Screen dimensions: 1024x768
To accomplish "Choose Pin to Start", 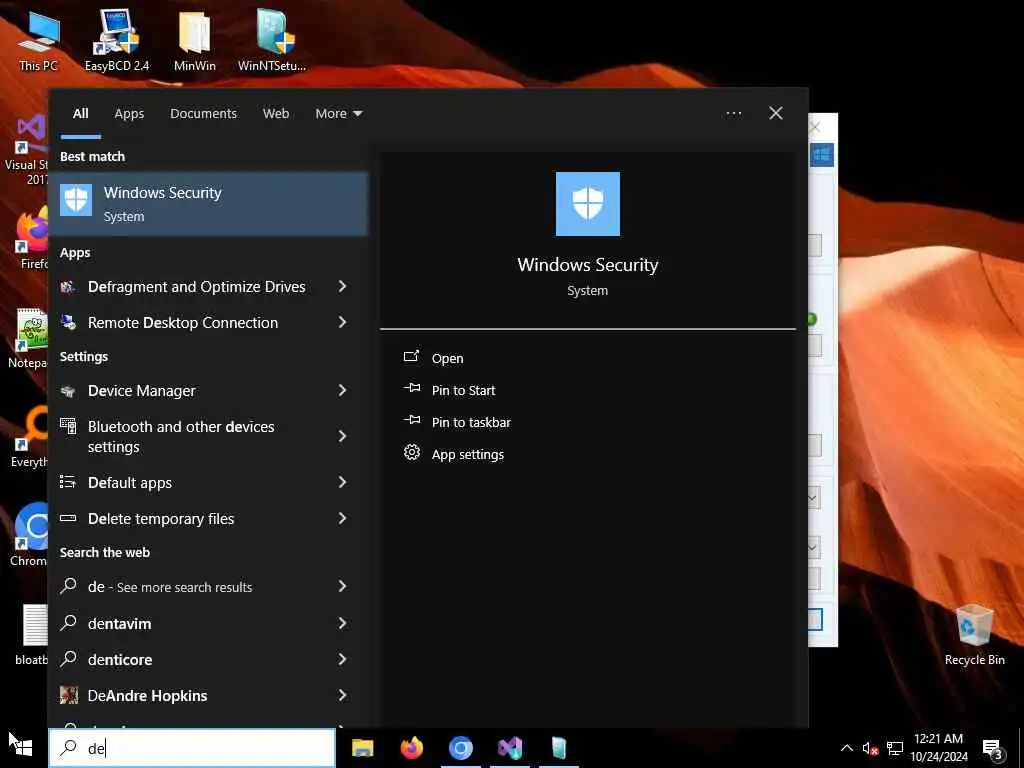I will point(463,391).
